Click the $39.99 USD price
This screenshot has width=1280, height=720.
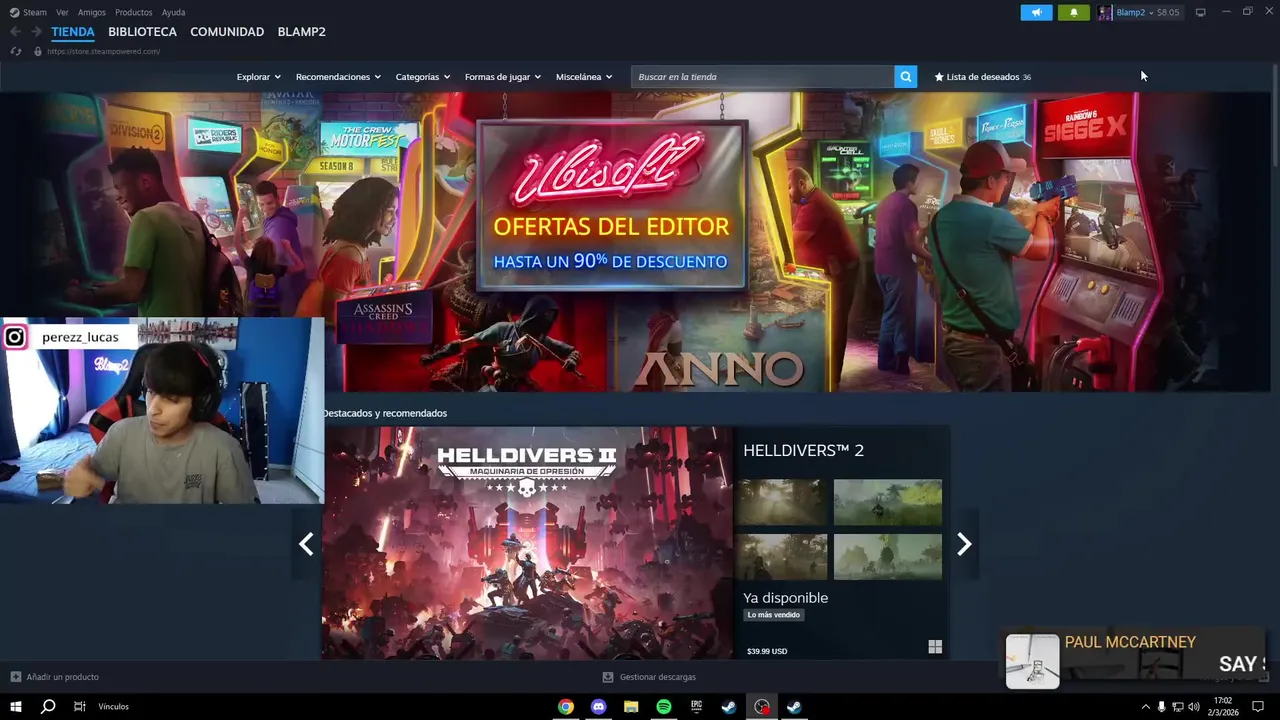click(767, 651)
